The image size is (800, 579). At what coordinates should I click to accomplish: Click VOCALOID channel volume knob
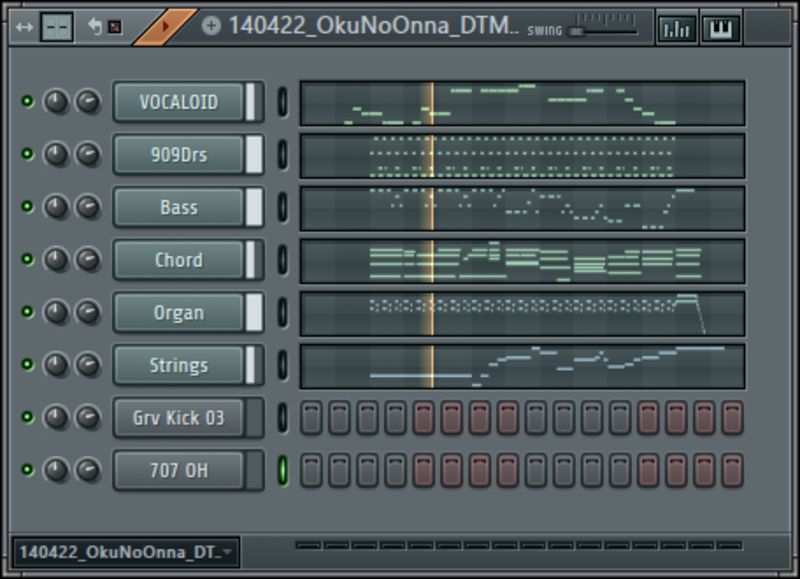pyautogui.click(x=88, y=102)
